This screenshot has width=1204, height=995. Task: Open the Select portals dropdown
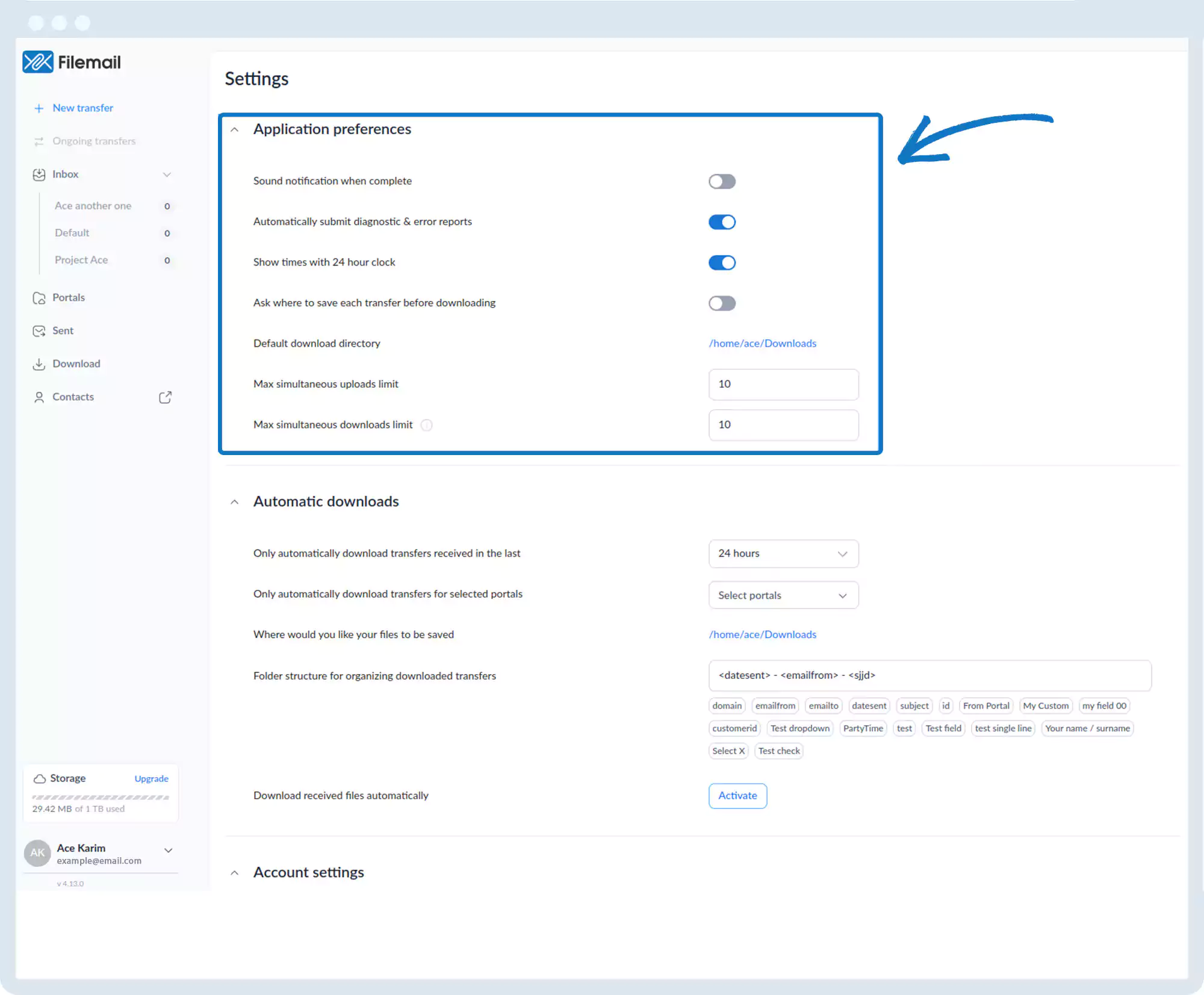click(x=783, y=595)
